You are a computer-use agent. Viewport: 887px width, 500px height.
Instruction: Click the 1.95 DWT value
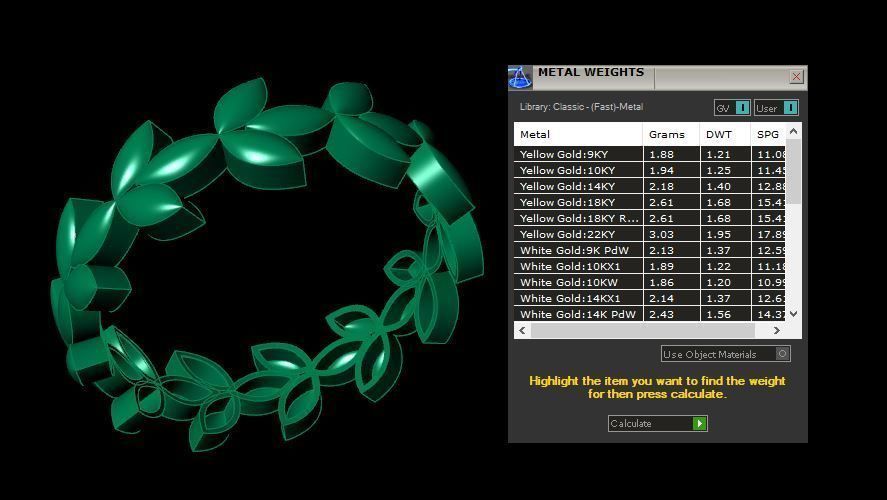718,234
